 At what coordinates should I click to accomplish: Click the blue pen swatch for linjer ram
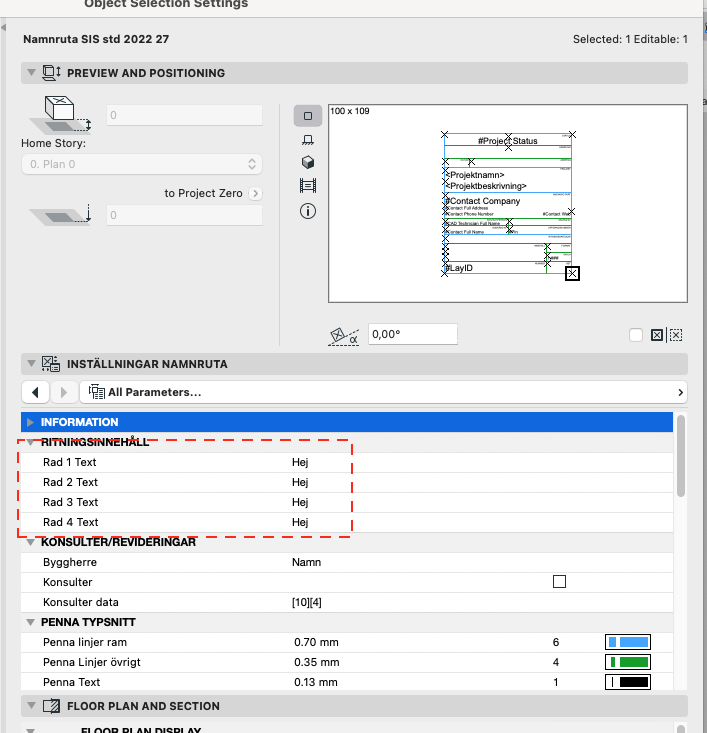point(628,642)
